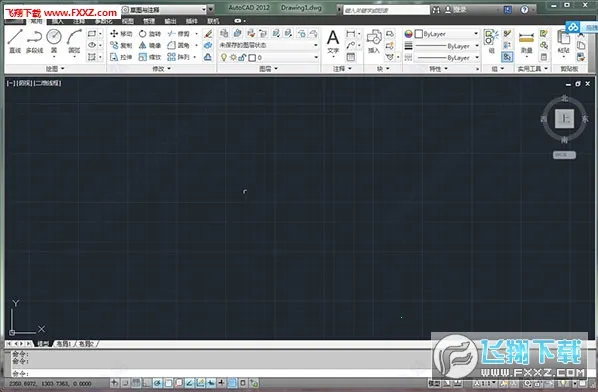Click the 镜像 mirror tool

150,45
